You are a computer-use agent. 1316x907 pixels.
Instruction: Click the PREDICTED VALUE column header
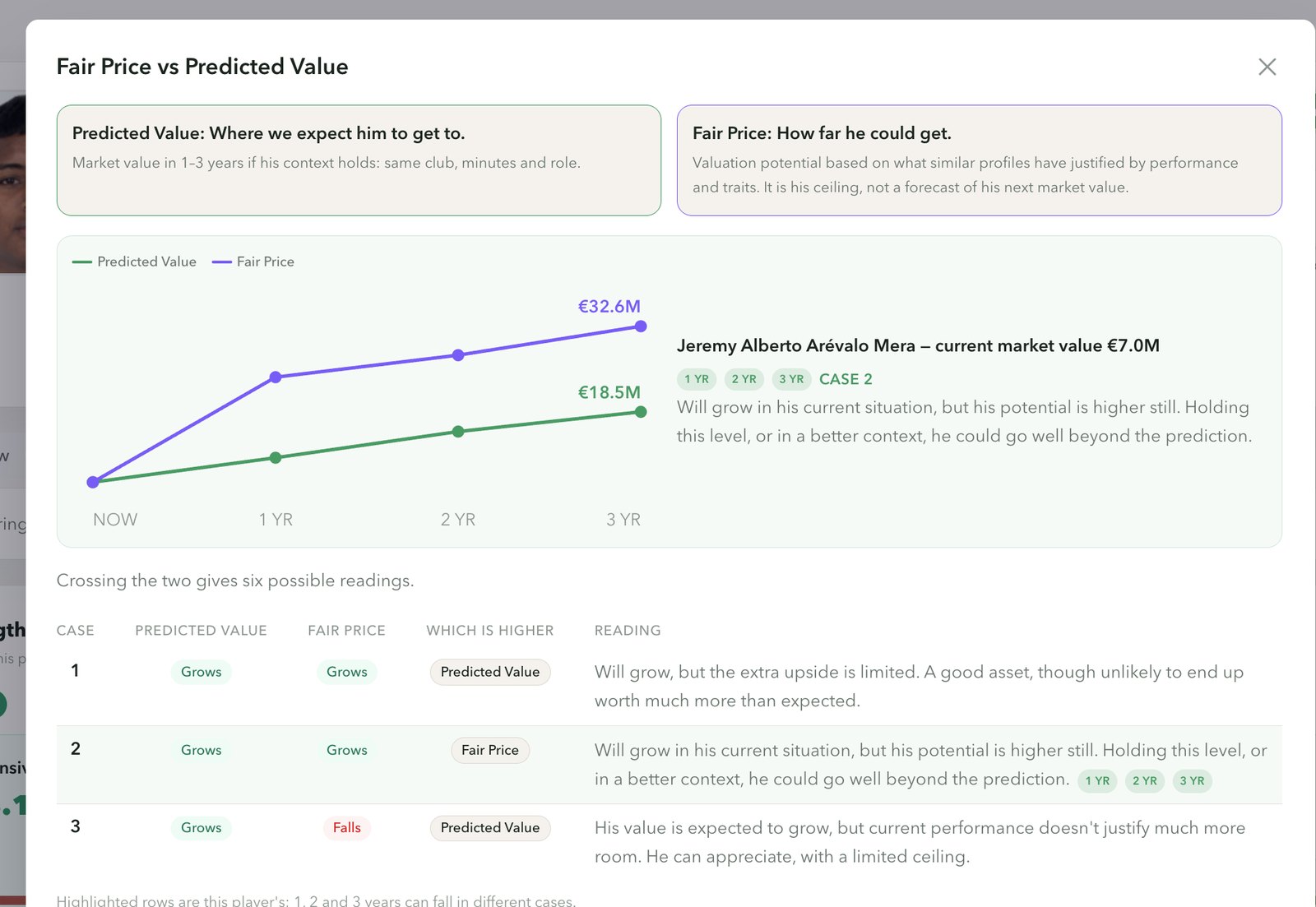201,631
